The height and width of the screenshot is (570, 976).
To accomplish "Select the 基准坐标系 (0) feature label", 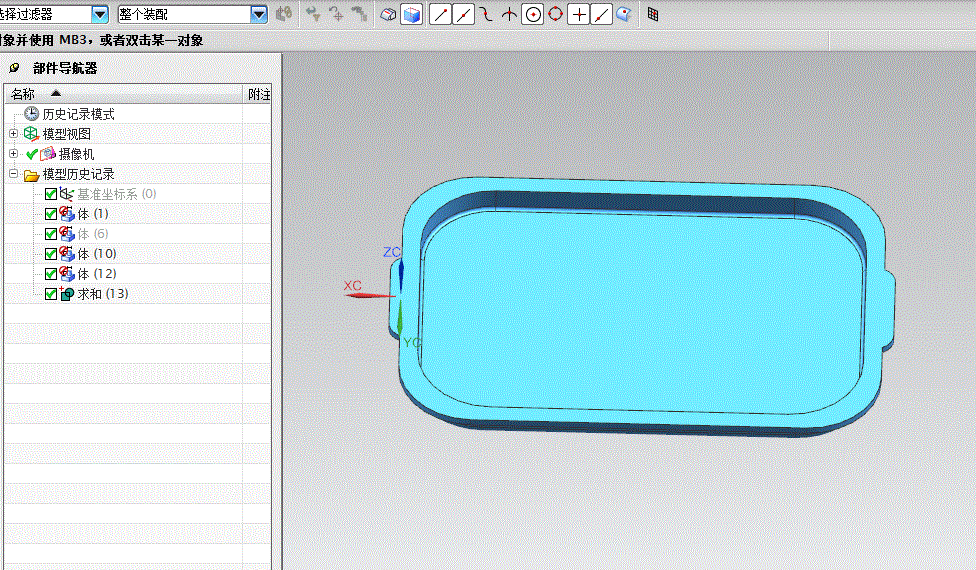I will (x=116, y=194).
